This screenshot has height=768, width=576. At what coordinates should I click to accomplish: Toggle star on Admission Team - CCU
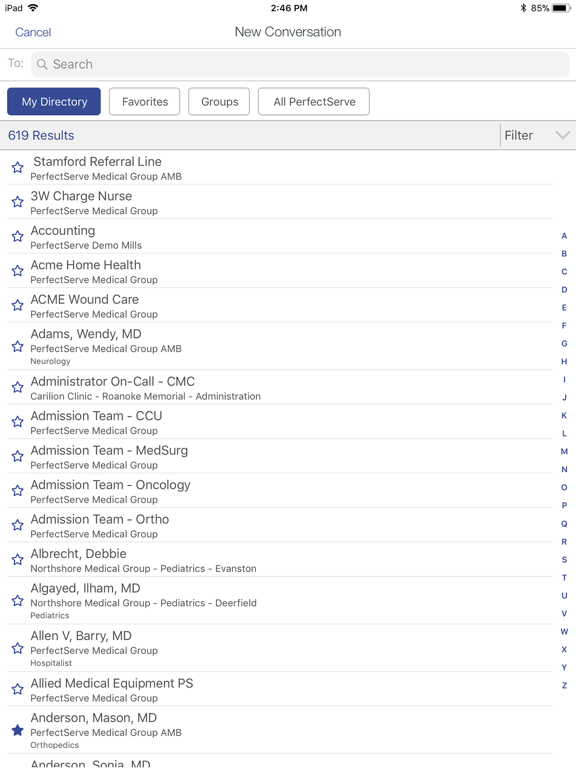pyautogui.click(x=18, y=422)
